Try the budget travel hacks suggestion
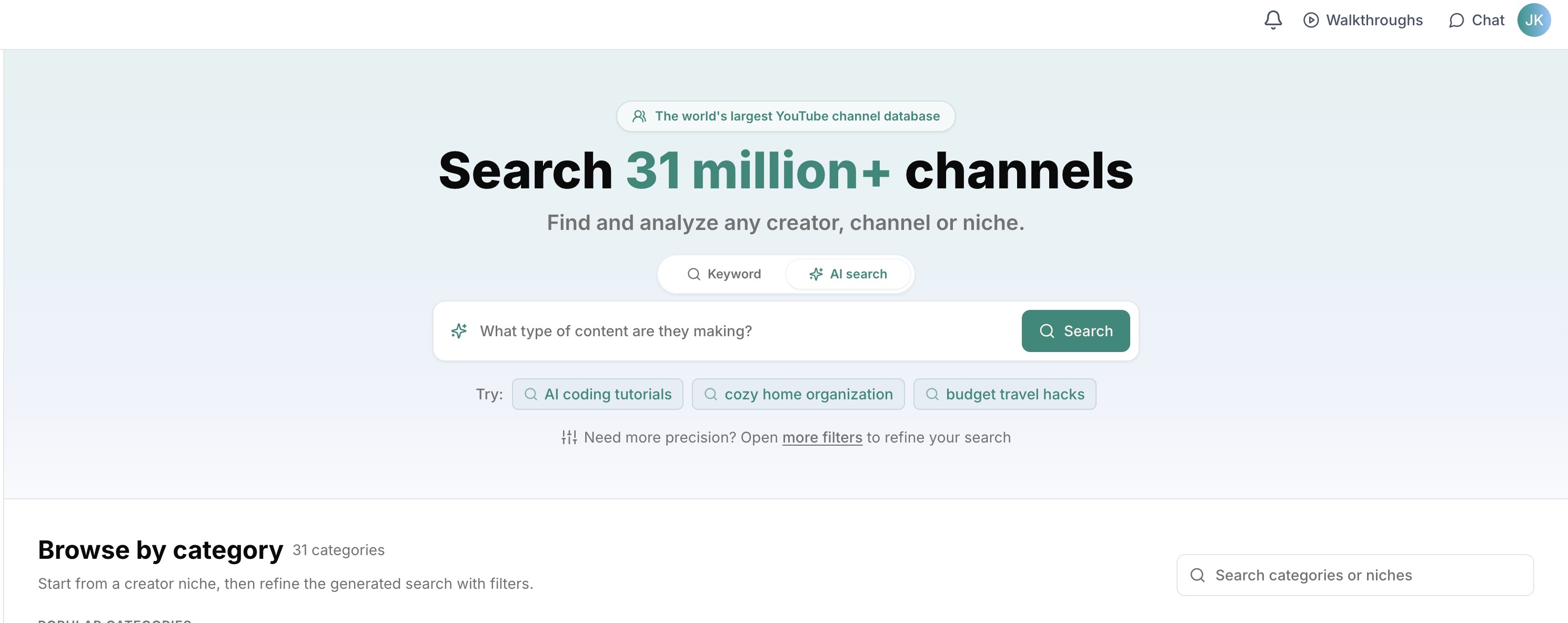 click(x=1004, y=394)
